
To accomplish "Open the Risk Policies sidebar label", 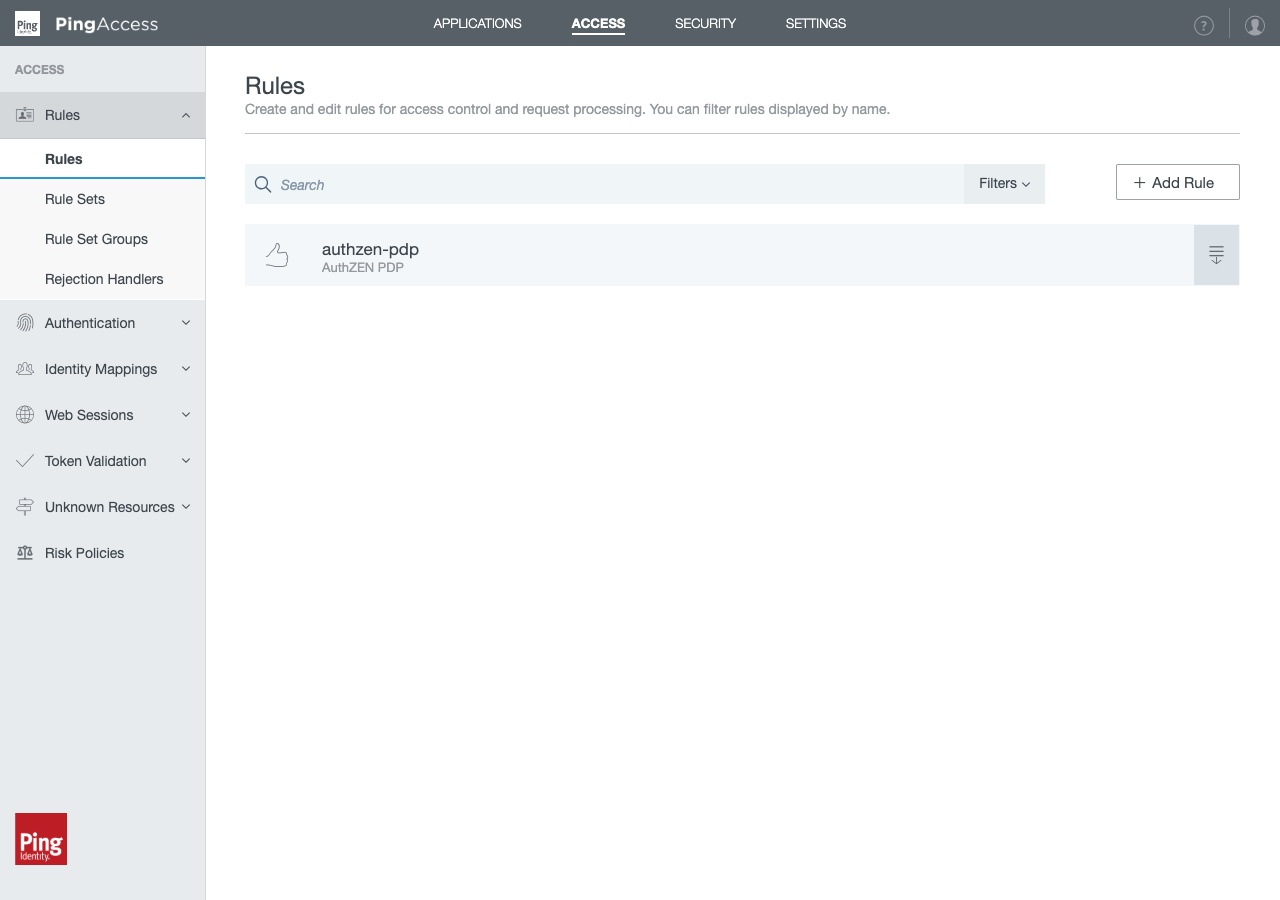I will (x=84, y=553).
